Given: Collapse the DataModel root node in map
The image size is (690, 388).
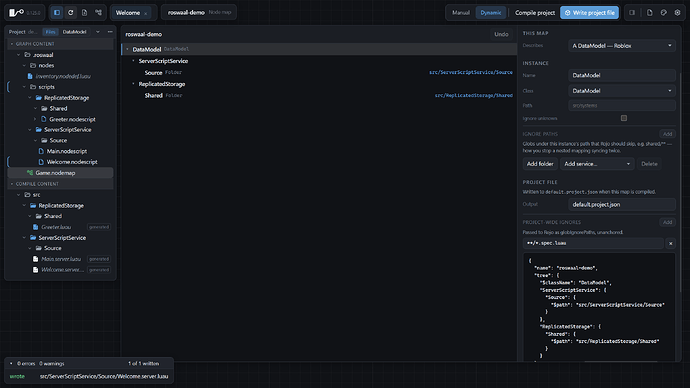Looking at the screenshot, I should 128,49.
